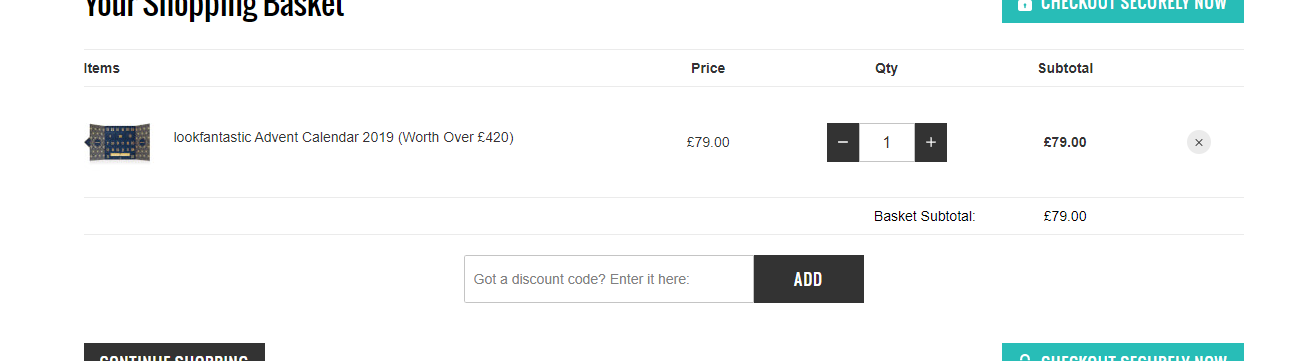1312x361 pixels.
Task: Select the Continue Shopping button
Action: tap(174, 353)
